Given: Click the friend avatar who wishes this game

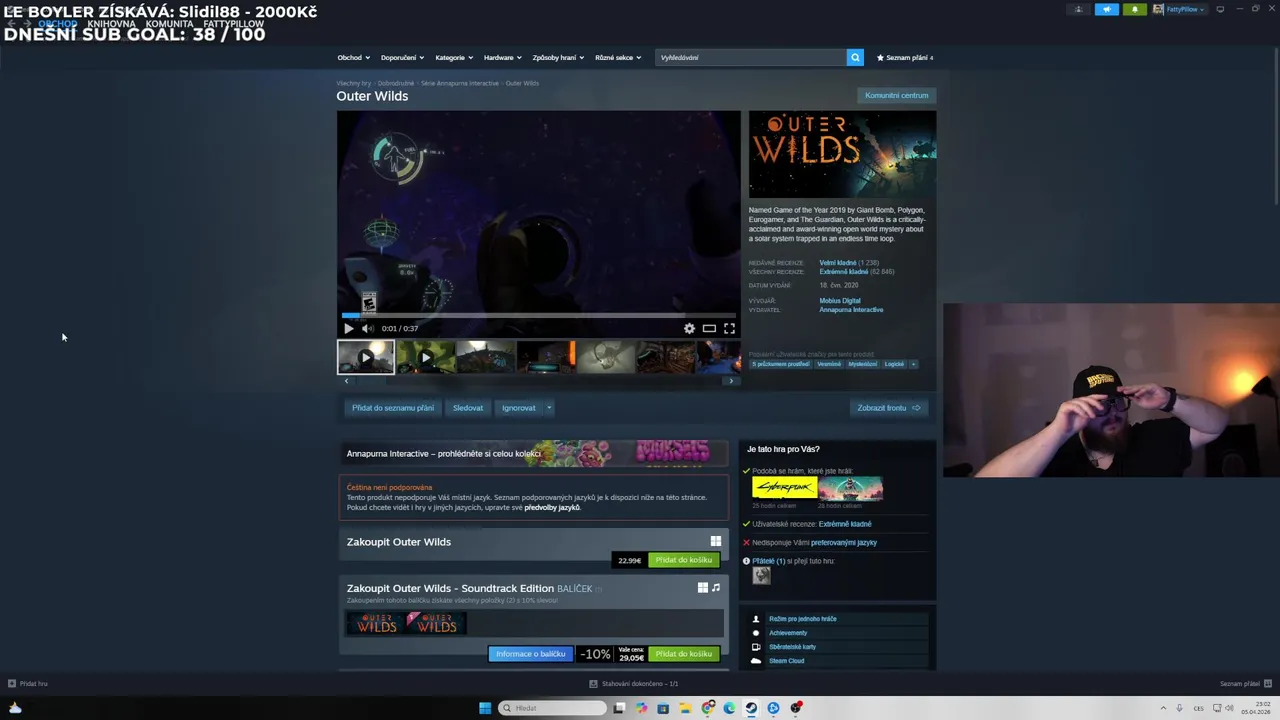Looking at the screenshot, I should click(x=762, y=576).
